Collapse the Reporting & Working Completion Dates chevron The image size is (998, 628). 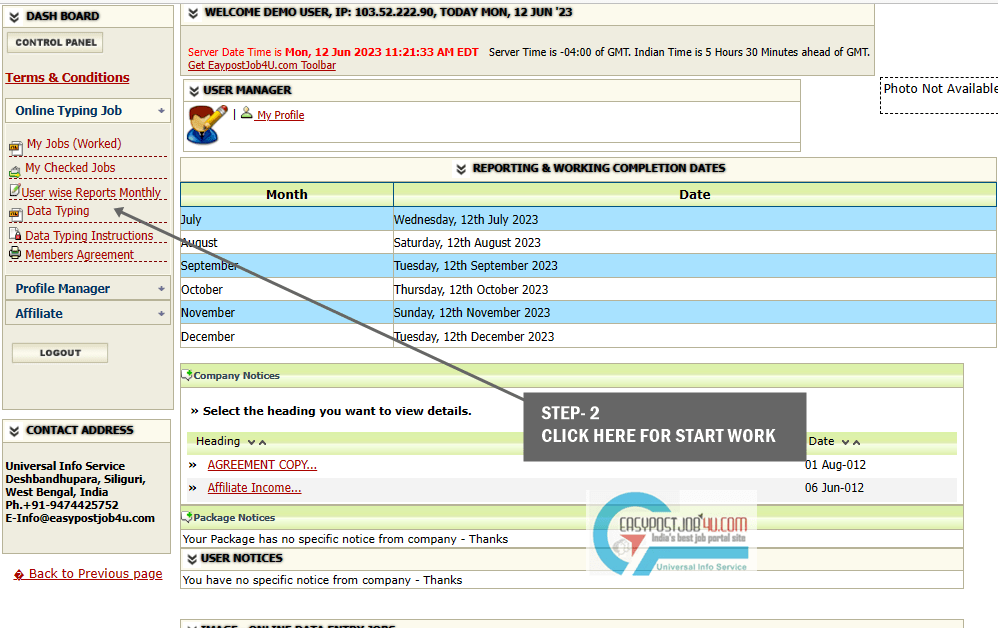[461, 169]
